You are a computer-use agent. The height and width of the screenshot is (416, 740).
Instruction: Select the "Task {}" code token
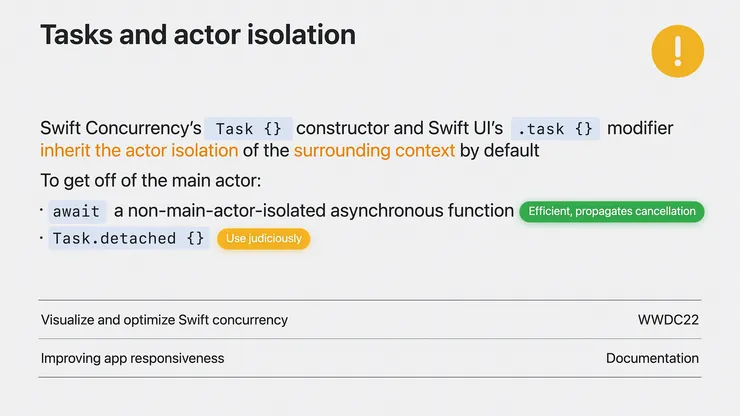248,129
